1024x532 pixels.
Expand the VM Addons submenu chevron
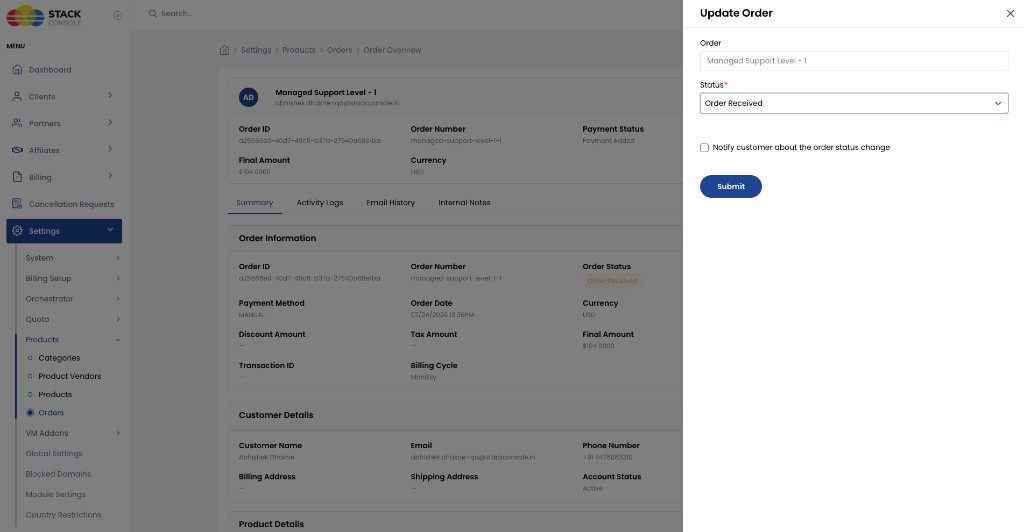pyautogui.click(x=118, y=433)
